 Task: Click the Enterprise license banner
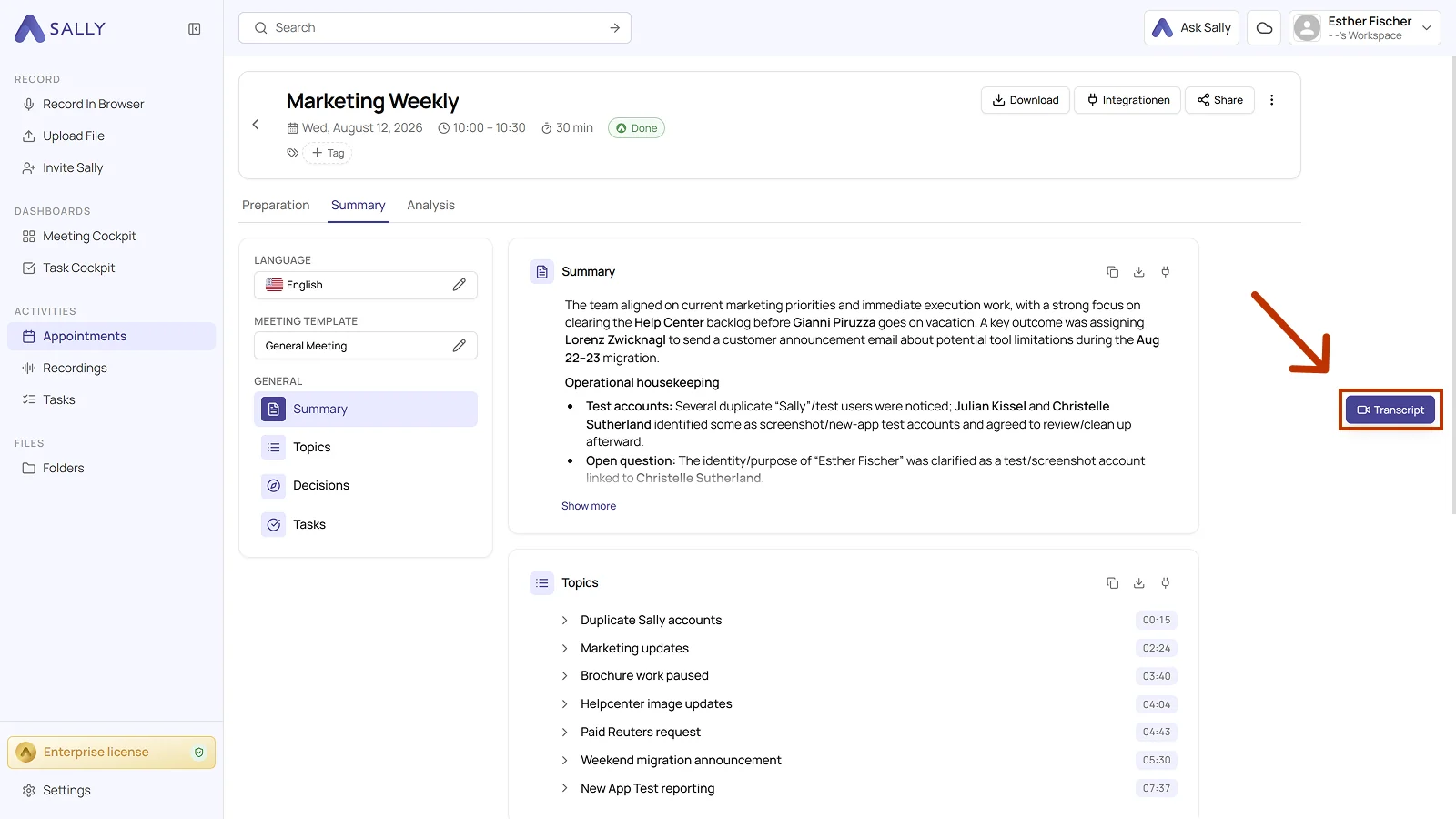[111, 753]
